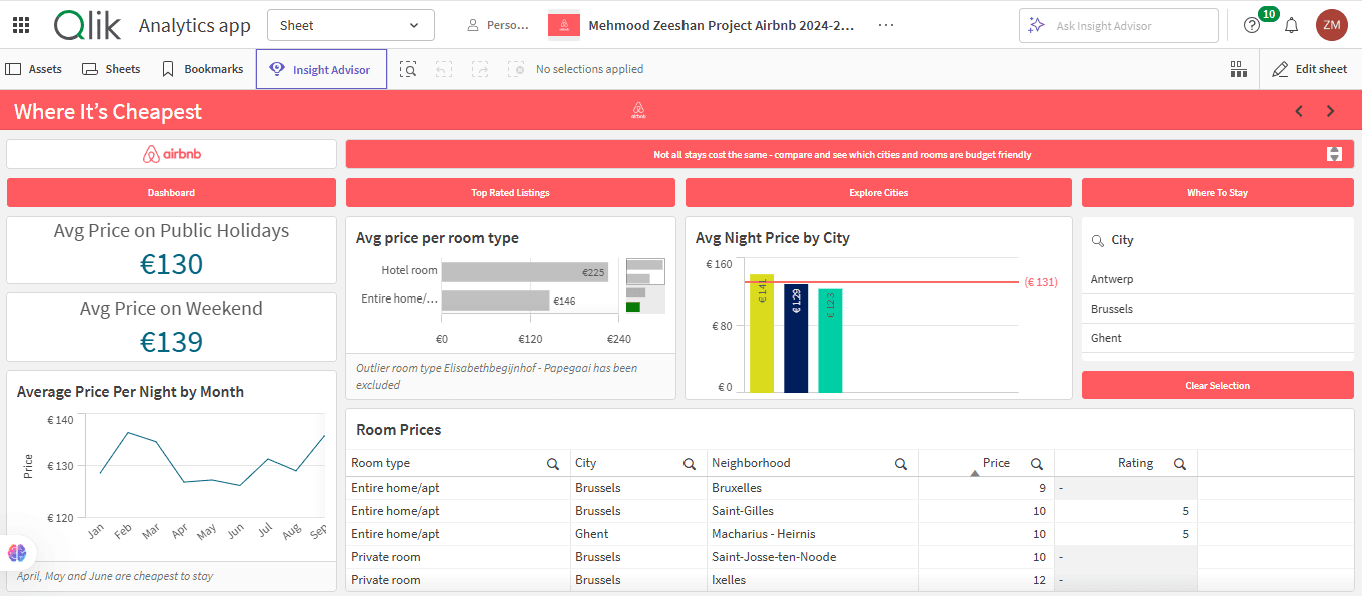Viewport: 1362px width, 596px height.
Task: Open the sheet grid layout icon
Action: pyautogui.click(x=1238, y=69)
